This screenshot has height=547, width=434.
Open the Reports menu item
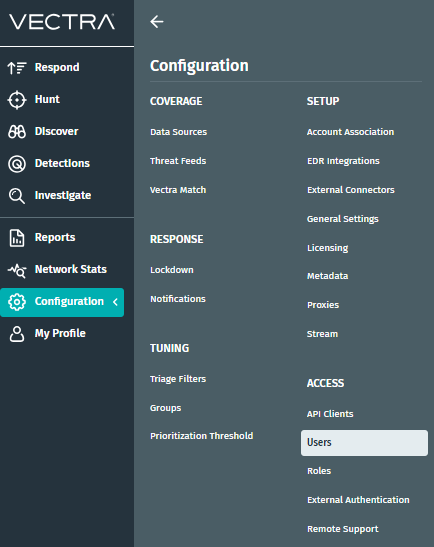pos(55,238)
